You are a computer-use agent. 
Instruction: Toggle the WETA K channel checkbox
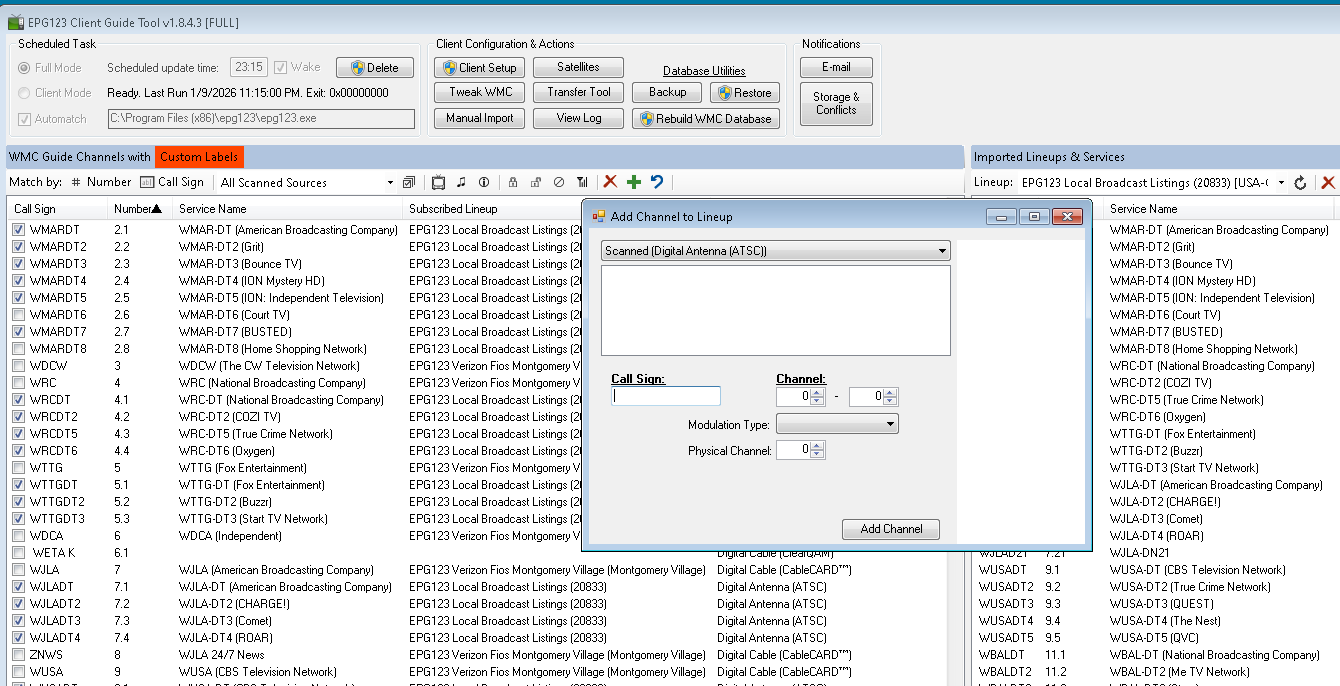tap(19, 553)
